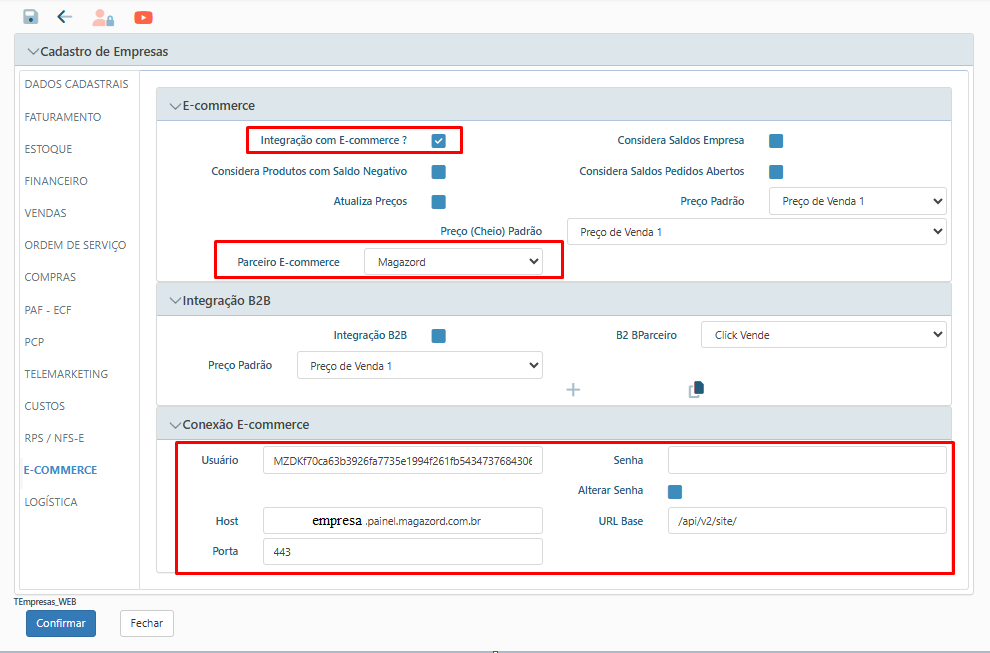990x653 pixels.
Task: Open the YouTube video help icon
Action: click(143, 17)
